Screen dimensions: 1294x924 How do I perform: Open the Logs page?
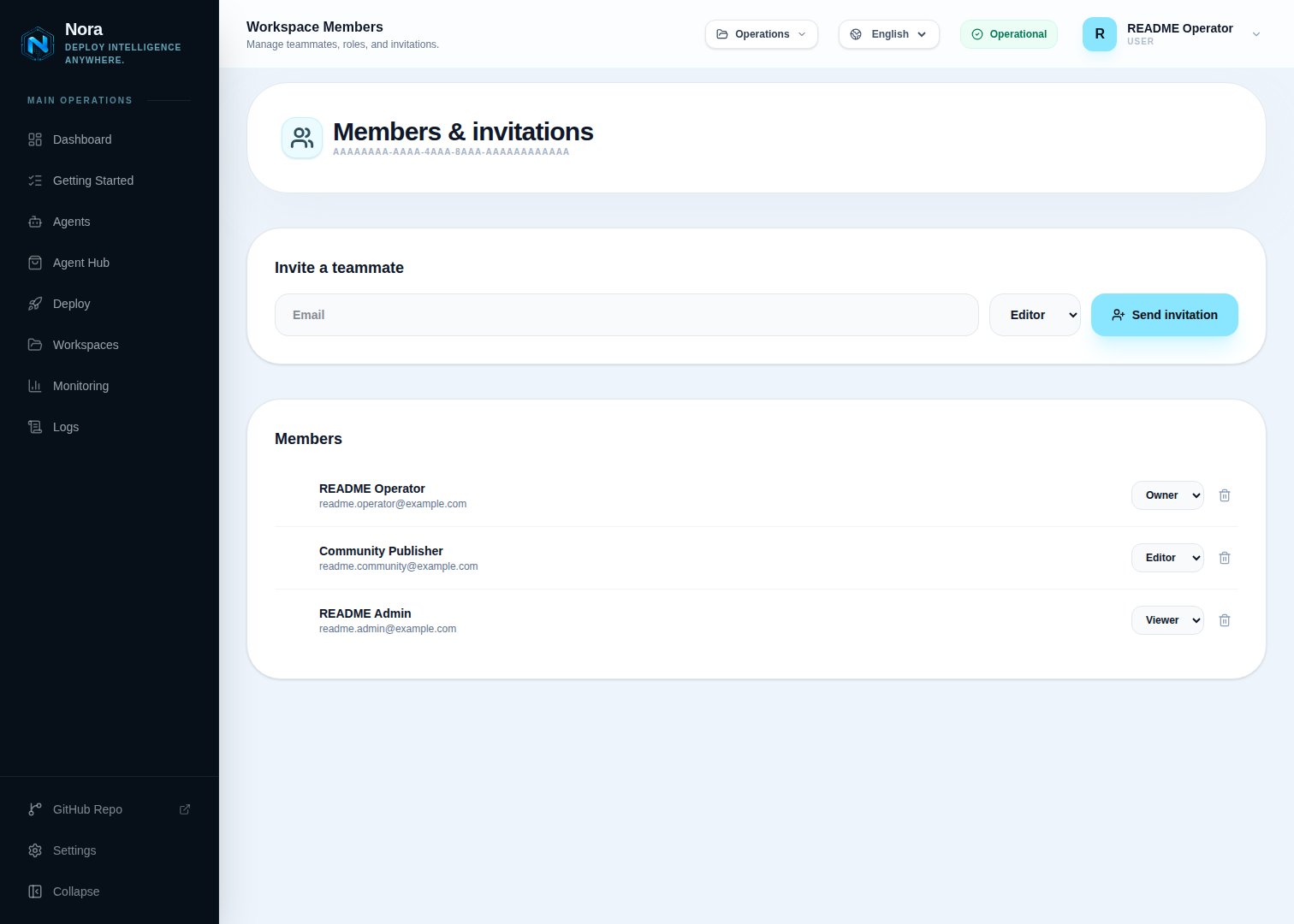(x=110, y=427)
